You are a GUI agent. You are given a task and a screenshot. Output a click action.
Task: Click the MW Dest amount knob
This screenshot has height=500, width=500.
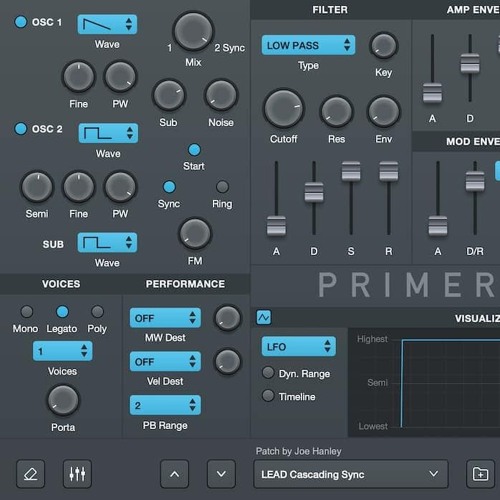pyautogui.click(x=228, y=318)
